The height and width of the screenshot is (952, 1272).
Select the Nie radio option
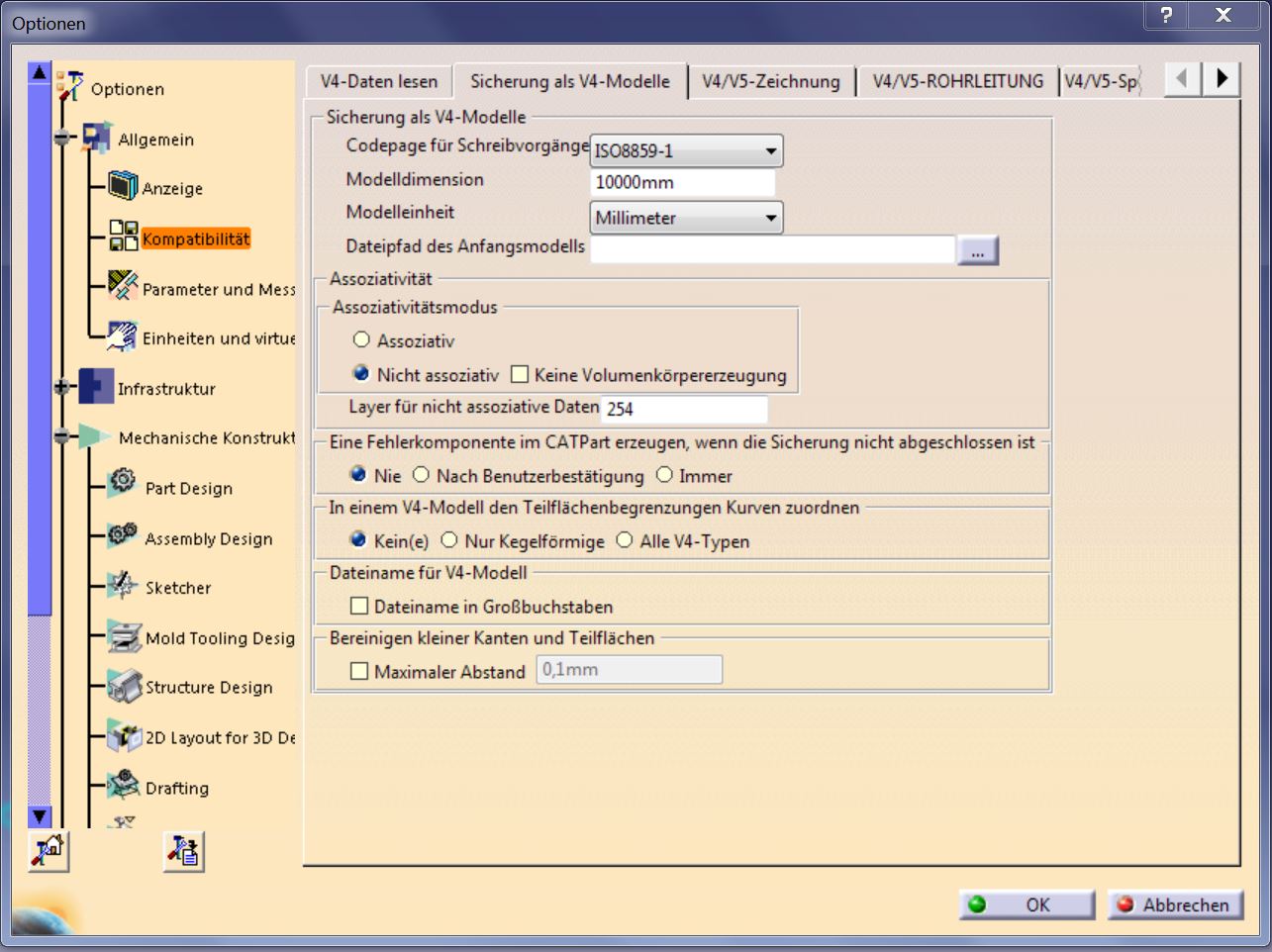(358, 475)
